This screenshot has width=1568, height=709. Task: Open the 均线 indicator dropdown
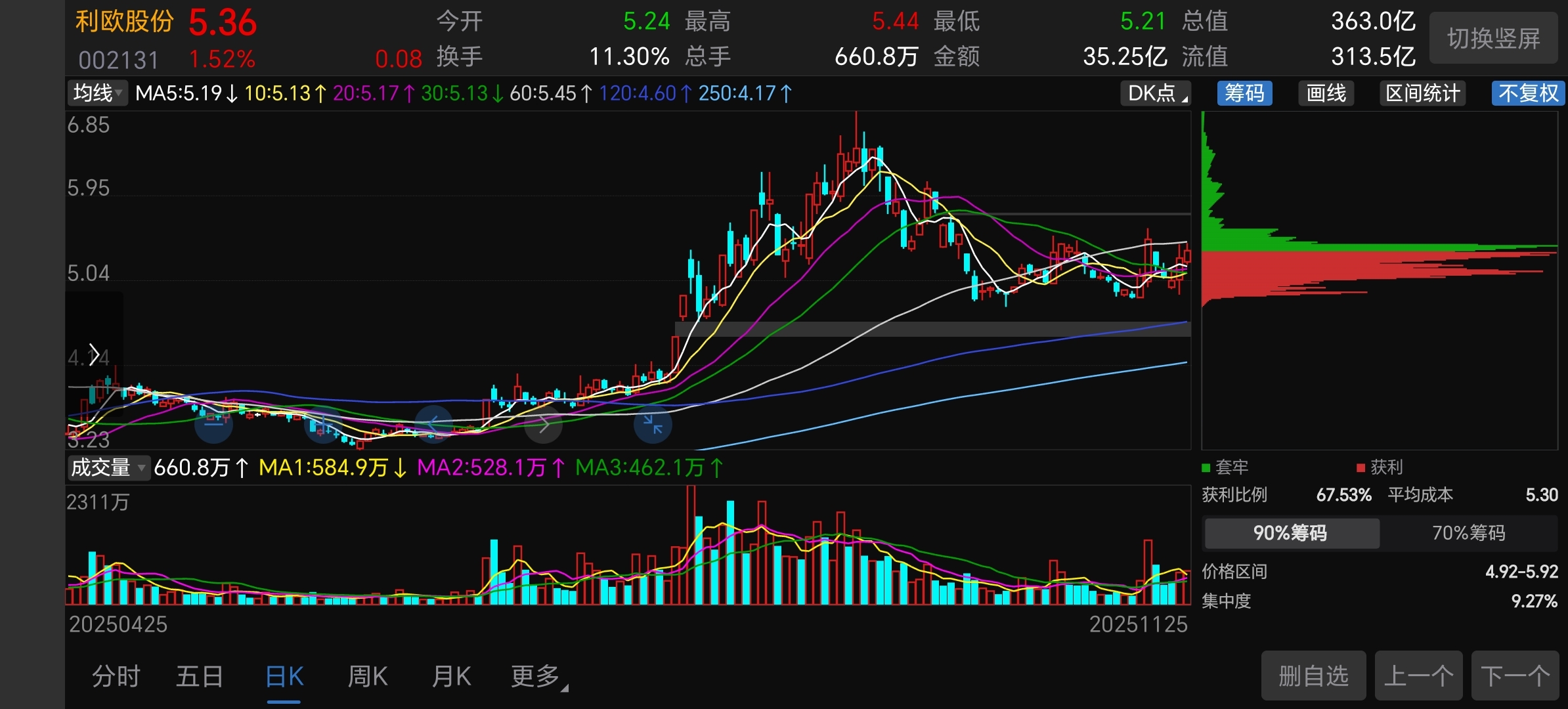pyautogui.click(x=98, y=93)
